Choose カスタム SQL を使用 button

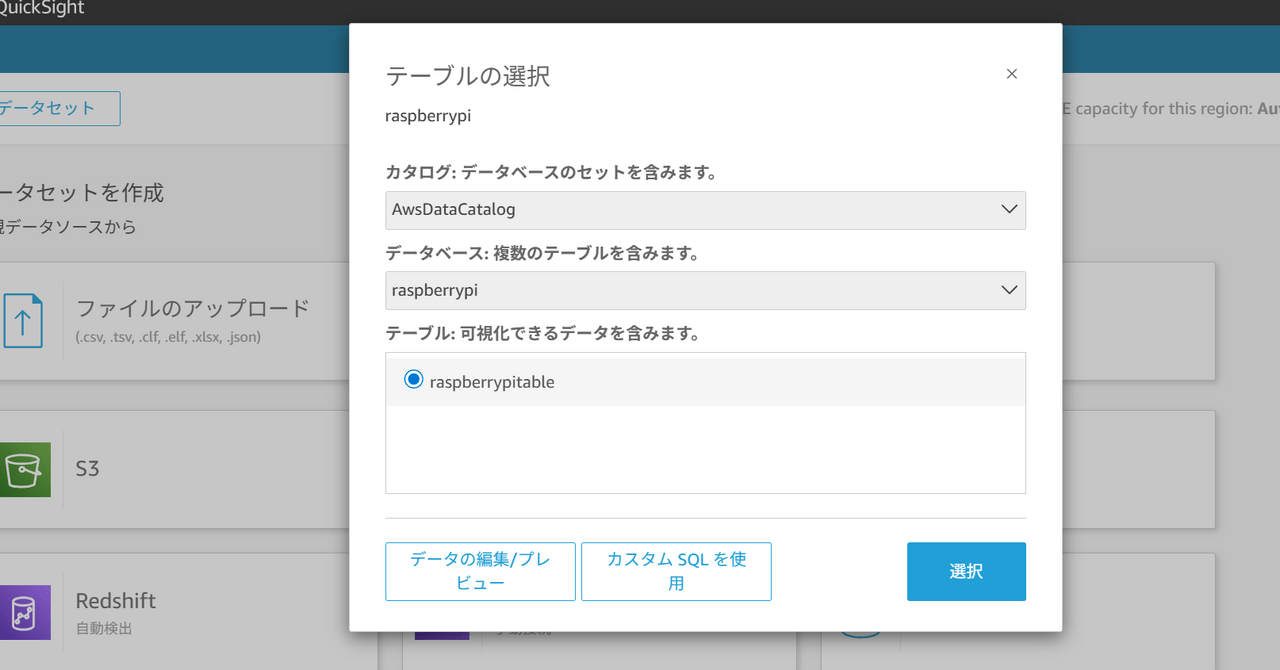(x=676, y=571)
